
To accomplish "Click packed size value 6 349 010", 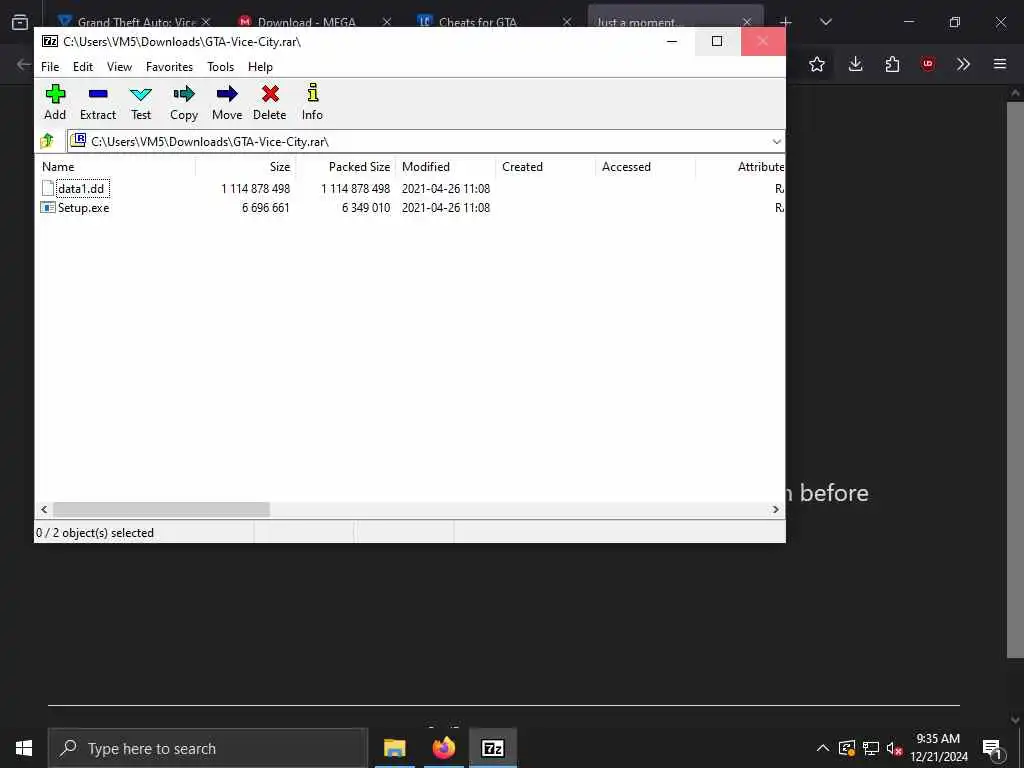I will click(366, 208).
